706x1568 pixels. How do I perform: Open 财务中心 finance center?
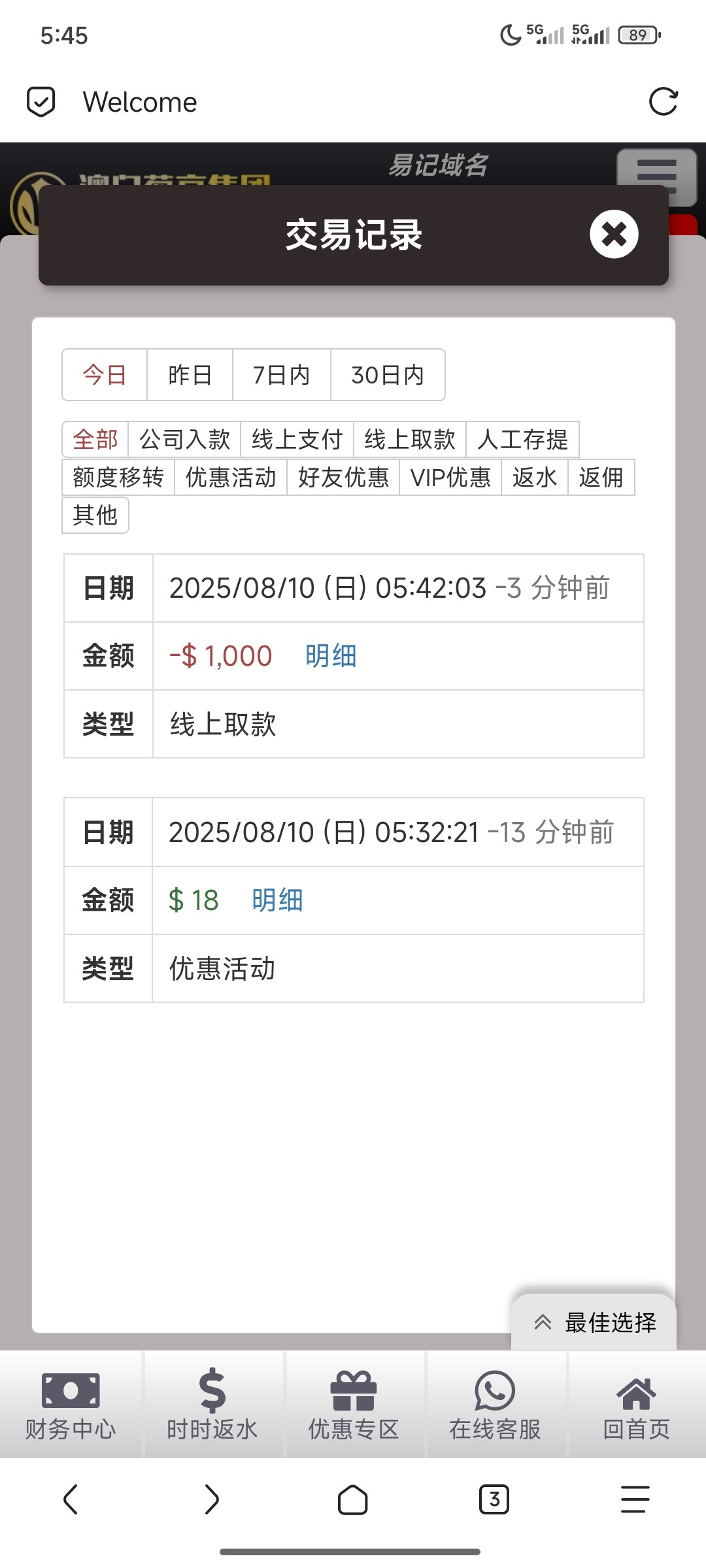click(71, 1405)
